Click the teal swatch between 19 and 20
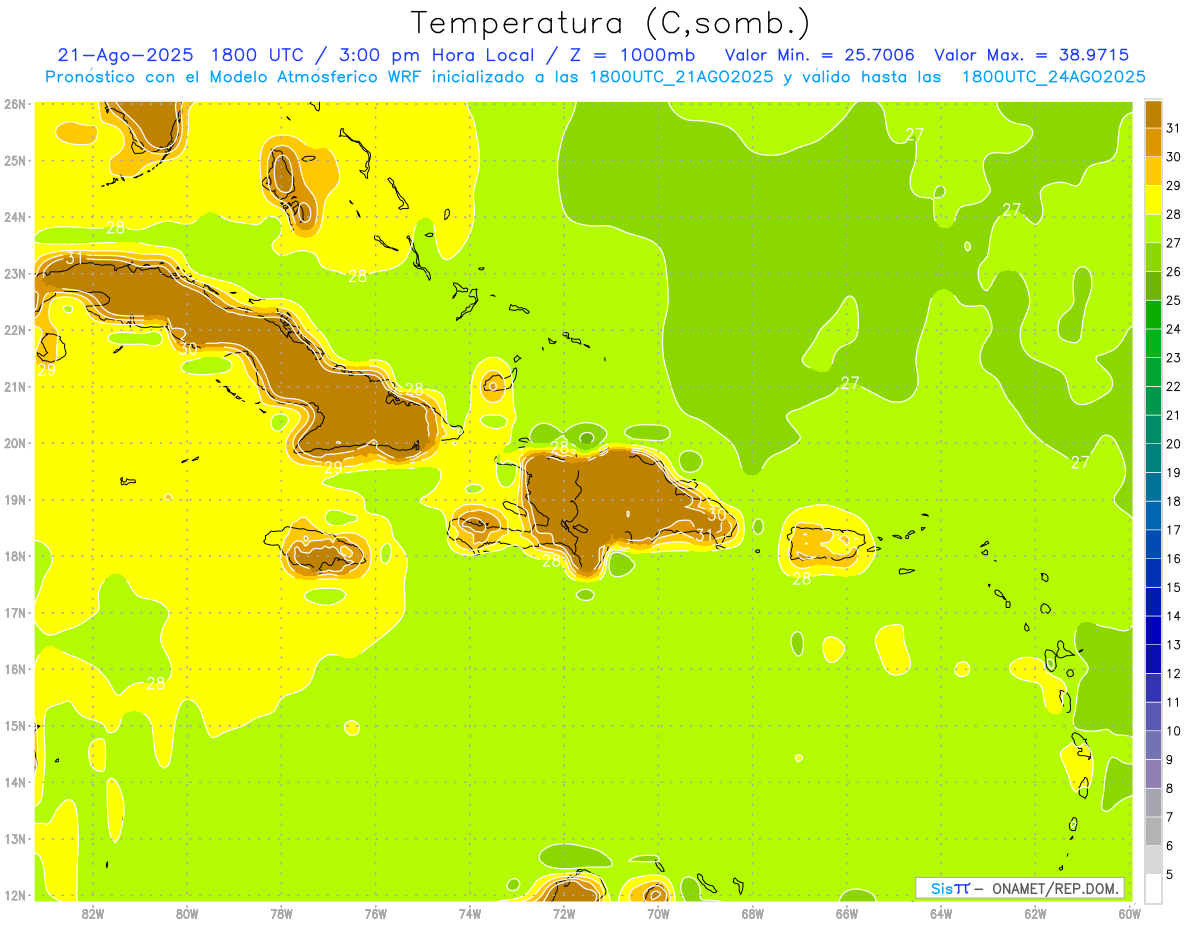Screen dimensions: 1200x927 (x=1153, y=458)
